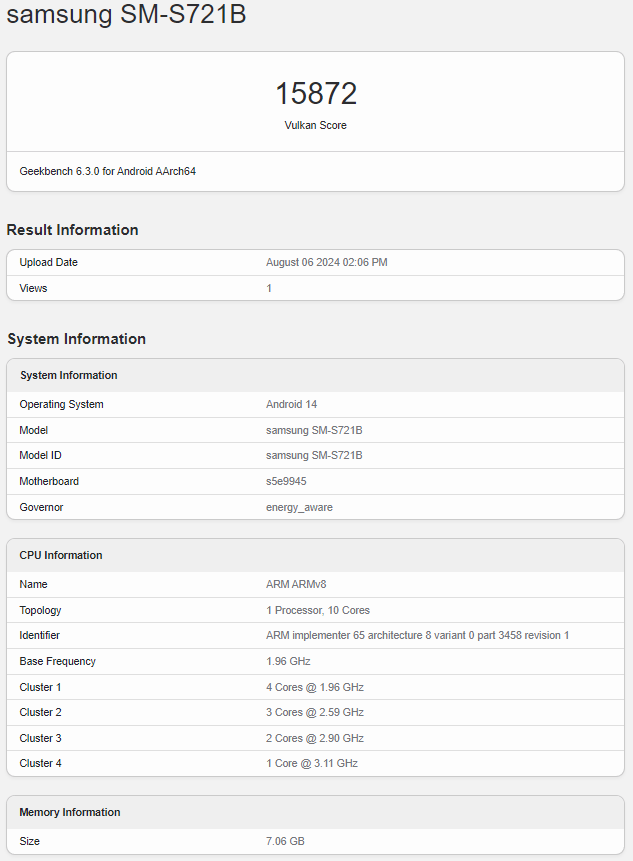Click the ARM ARMv8 name value

click(297, 585)
